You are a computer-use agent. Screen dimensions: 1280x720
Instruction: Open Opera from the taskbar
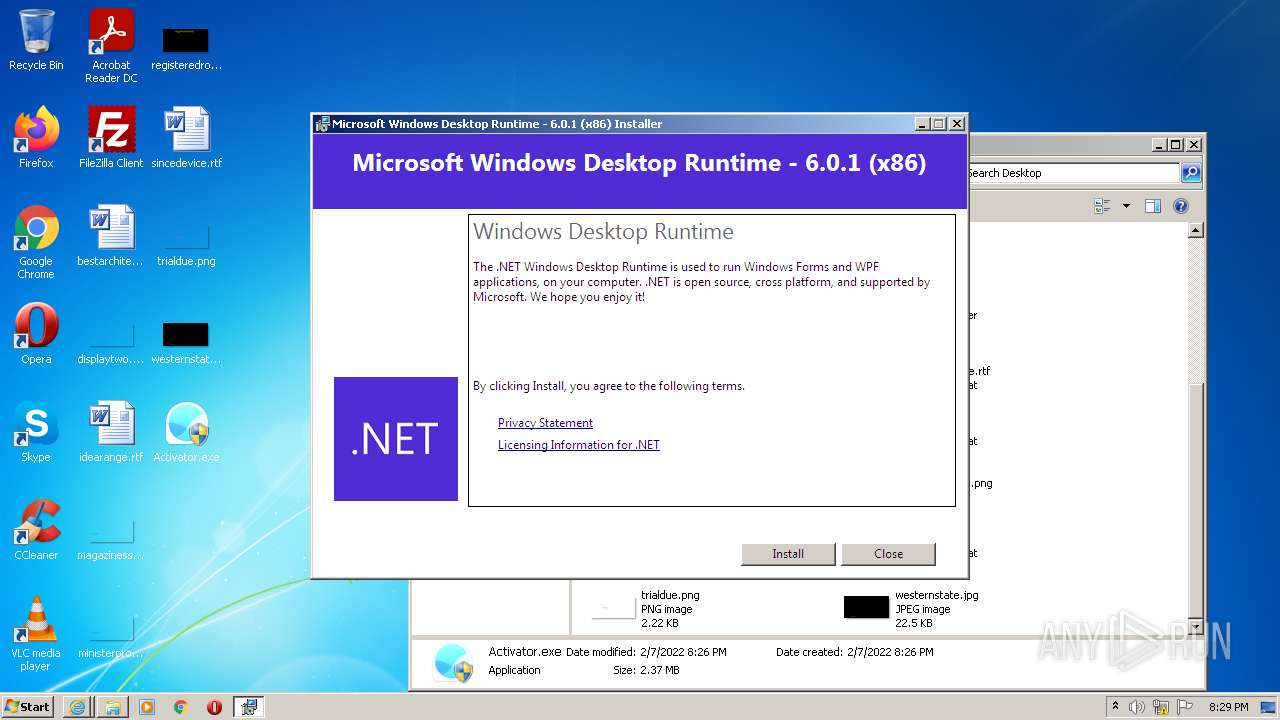click(214, 706)
